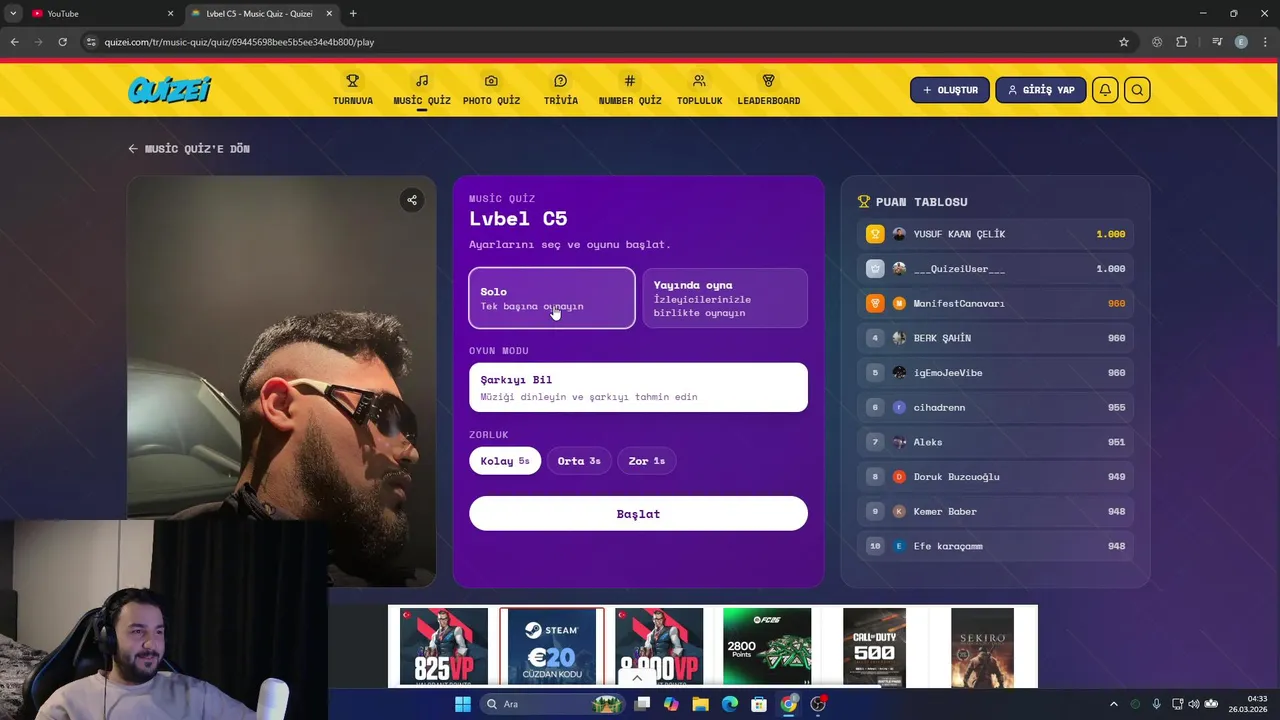The width and height of the screenshot is (1280, 720).
Task: Open Efe karaçamm leaderboard row
Action: click(995, 546)
